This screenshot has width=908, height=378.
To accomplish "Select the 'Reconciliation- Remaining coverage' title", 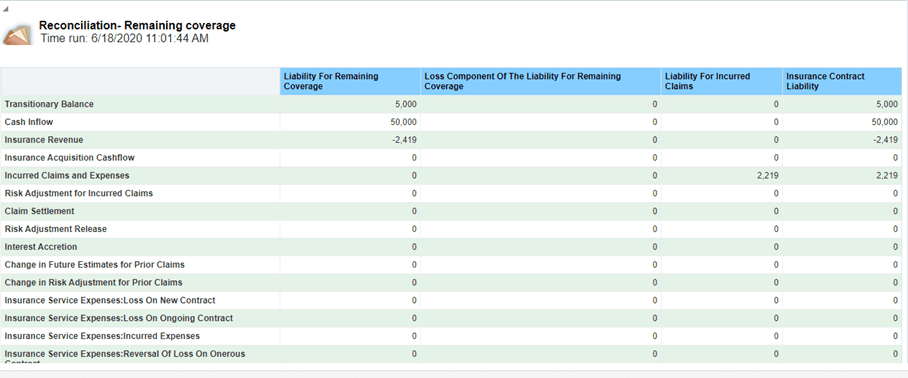I will [137, 26].
